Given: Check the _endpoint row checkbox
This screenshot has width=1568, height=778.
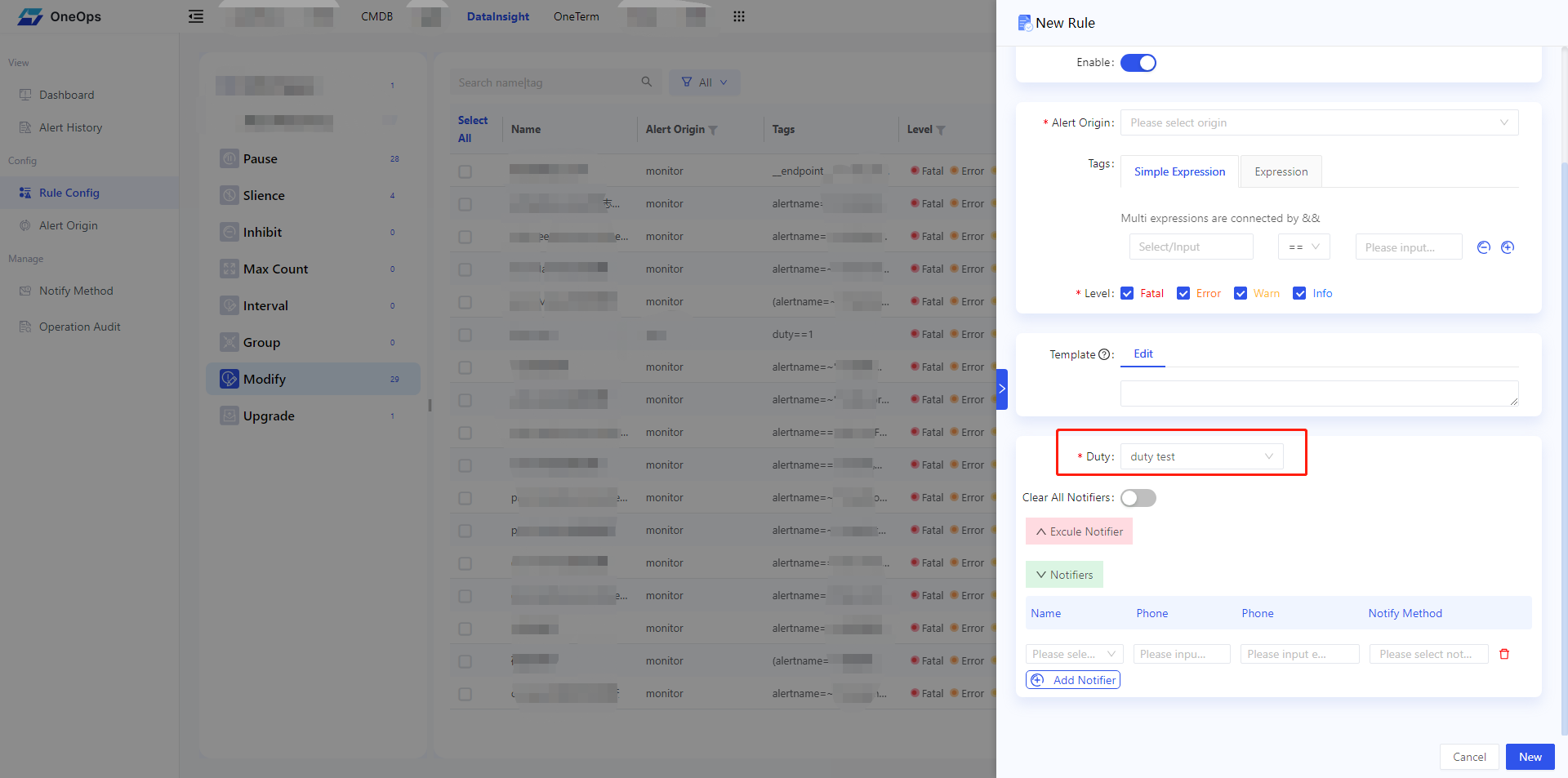Looking at the screenshot, I should point(465,171).
